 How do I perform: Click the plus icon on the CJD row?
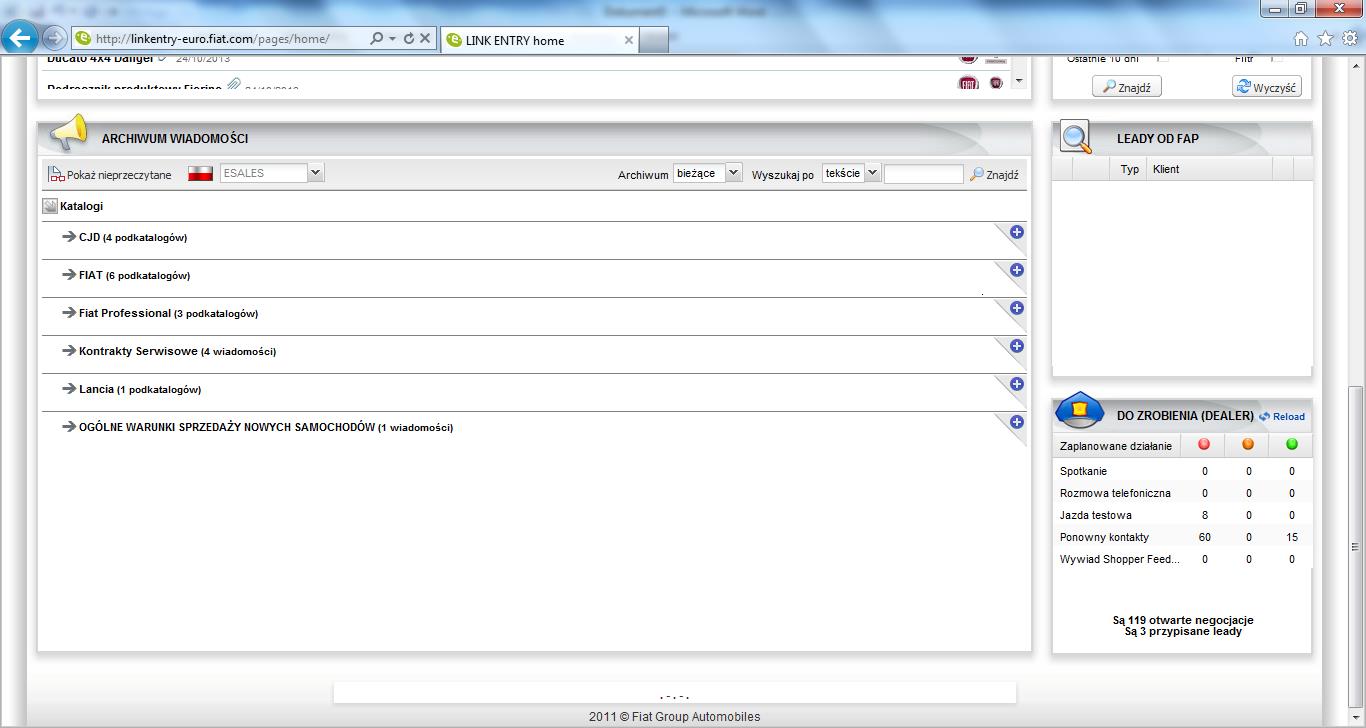coord(1016,232)
